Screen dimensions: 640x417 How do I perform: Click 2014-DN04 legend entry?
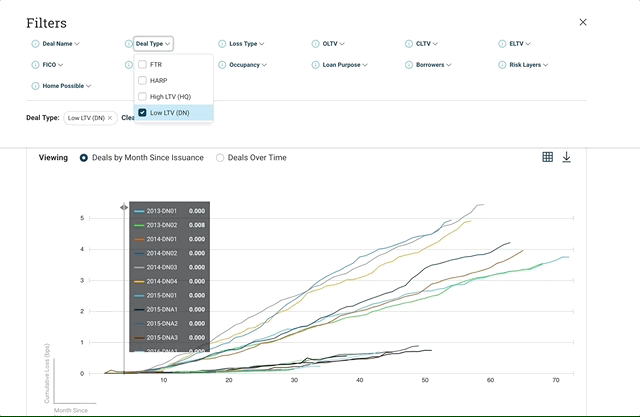point(169,281)
